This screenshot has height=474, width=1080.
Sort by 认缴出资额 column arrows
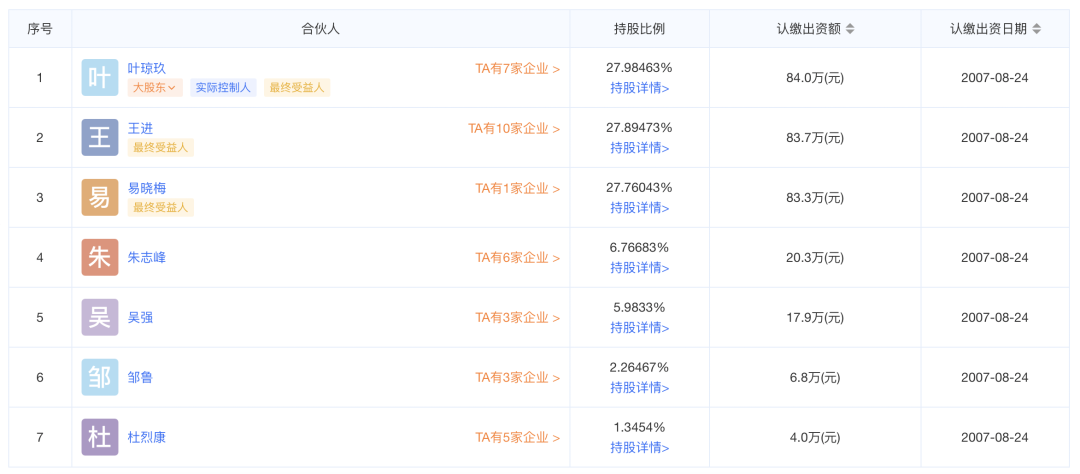click(850, 29)
